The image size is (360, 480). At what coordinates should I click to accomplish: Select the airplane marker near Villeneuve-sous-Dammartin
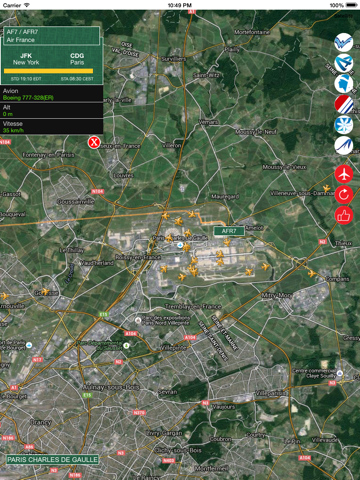327,189
